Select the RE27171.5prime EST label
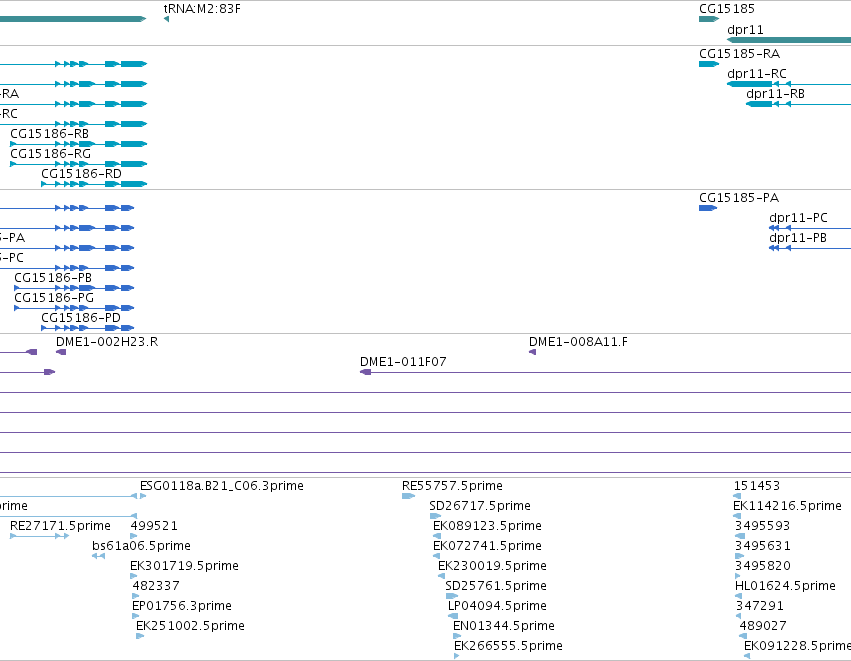The width and height of the screenshot is (851, 661). [x=60, y=526]
